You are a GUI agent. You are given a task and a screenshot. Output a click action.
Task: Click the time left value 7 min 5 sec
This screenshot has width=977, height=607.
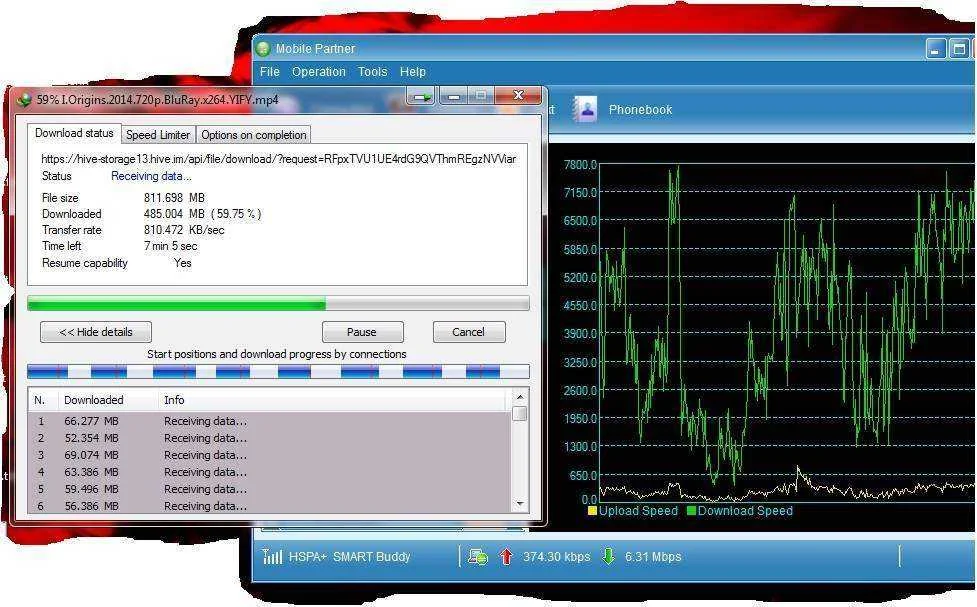(170, 246)
